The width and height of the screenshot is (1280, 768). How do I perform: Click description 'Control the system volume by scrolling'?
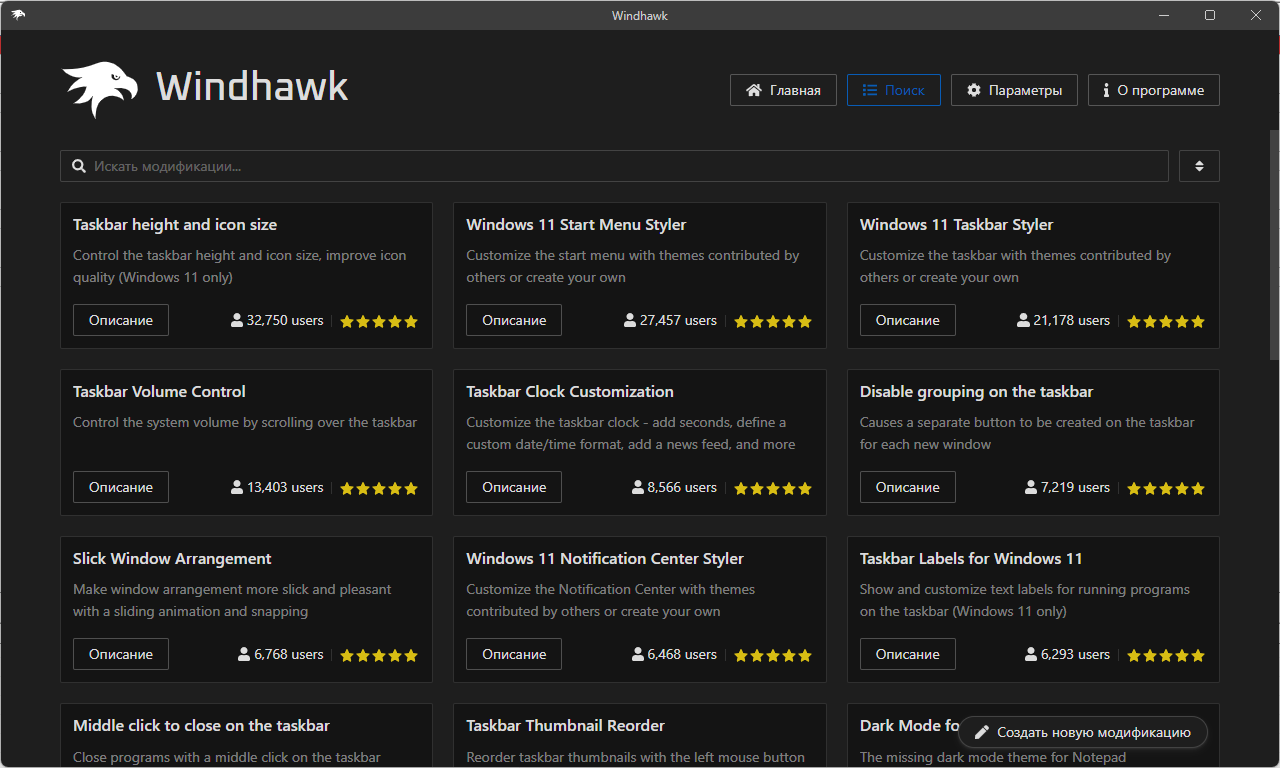click(x=245, y=423)
